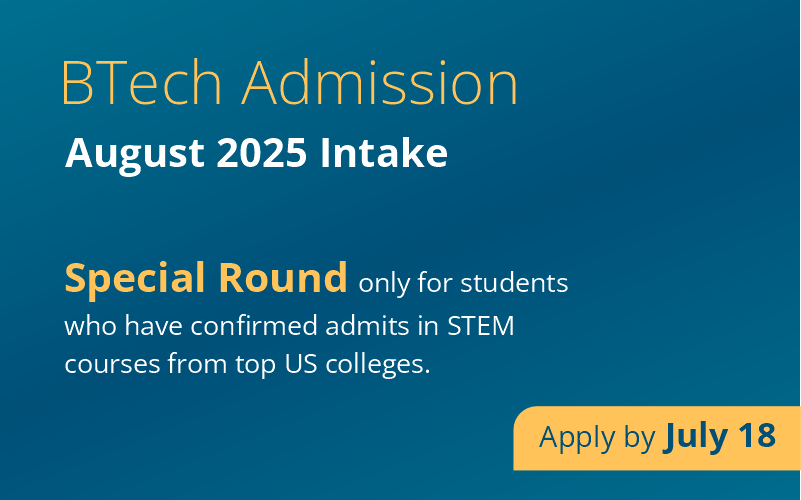Click the Special Round highlighted text

point(206,278)
